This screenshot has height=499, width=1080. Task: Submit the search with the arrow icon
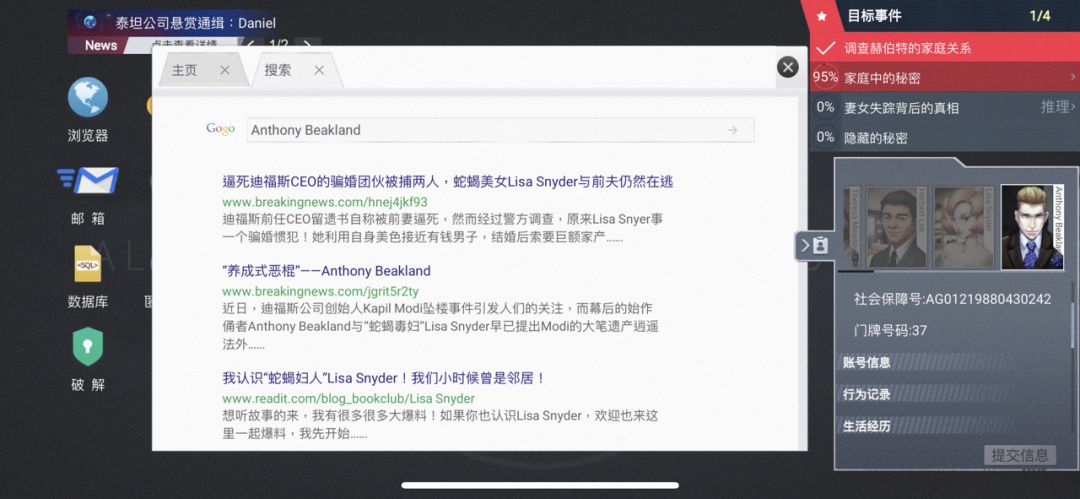pos(732,130)
